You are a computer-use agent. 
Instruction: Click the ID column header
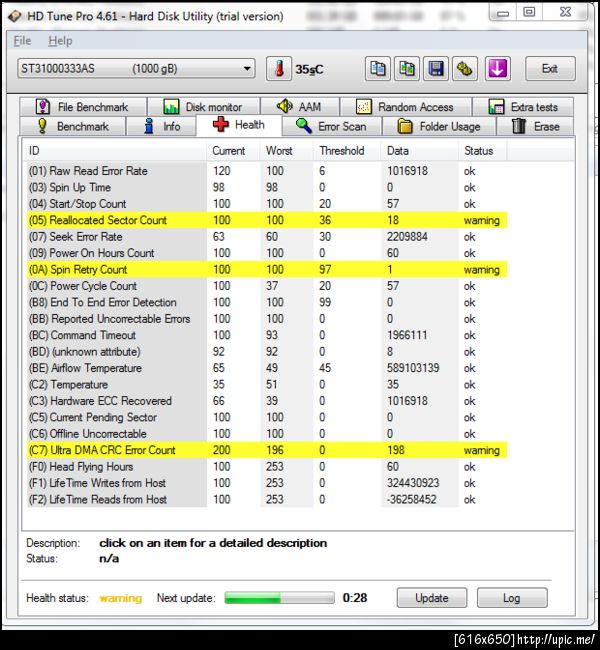114,150
